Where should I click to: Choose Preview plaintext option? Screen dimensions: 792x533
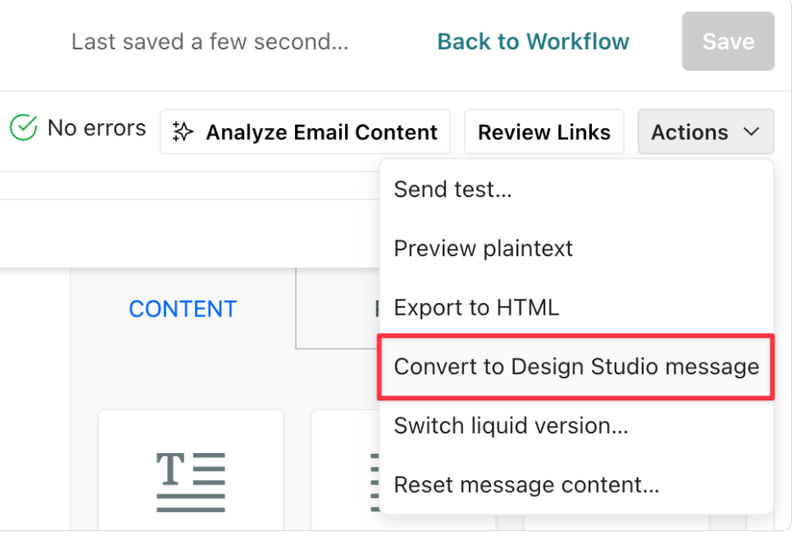(x=576, y=249)
